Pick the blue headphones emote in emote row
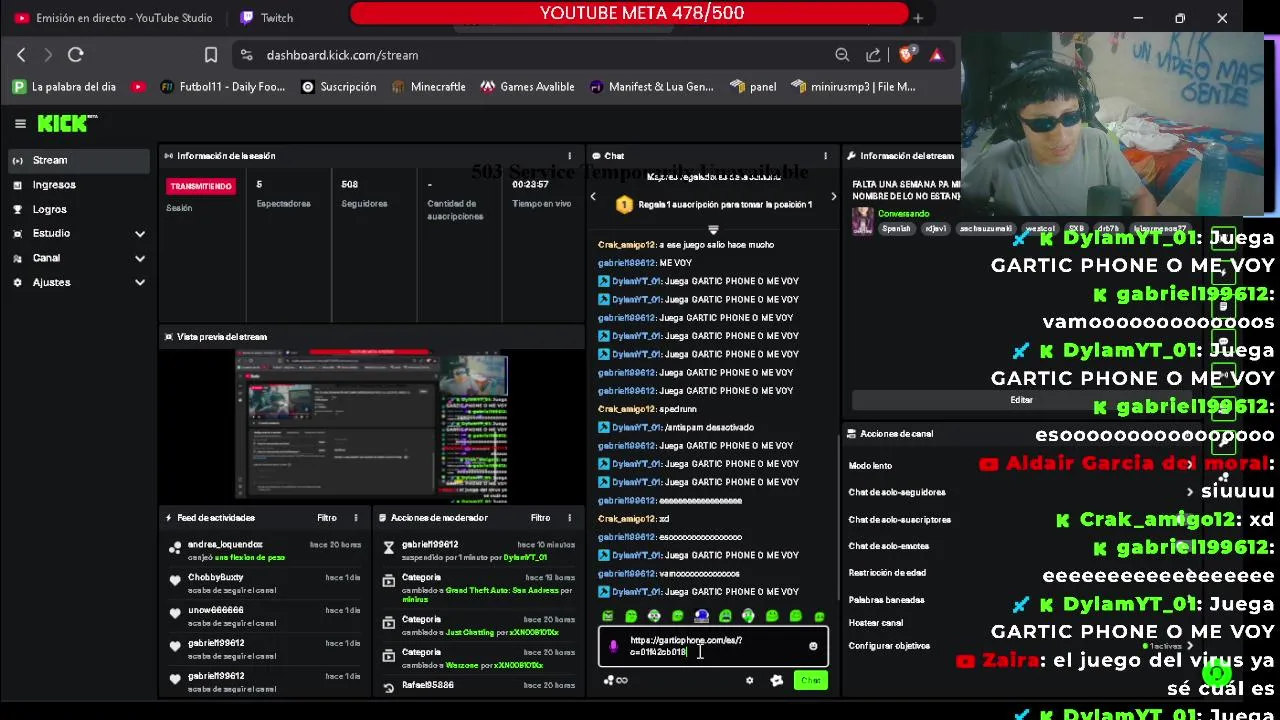 702,616
